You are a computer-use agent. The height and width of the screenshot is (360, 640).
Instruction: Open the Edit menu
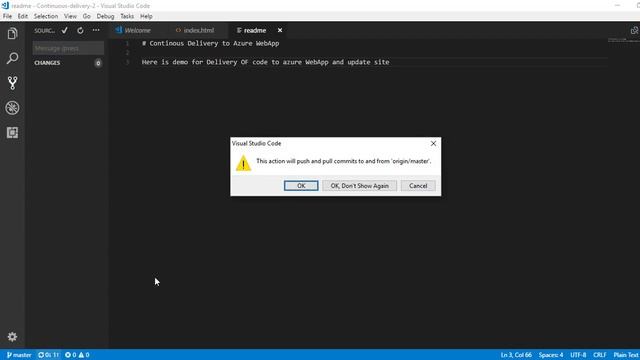[22, 16]
